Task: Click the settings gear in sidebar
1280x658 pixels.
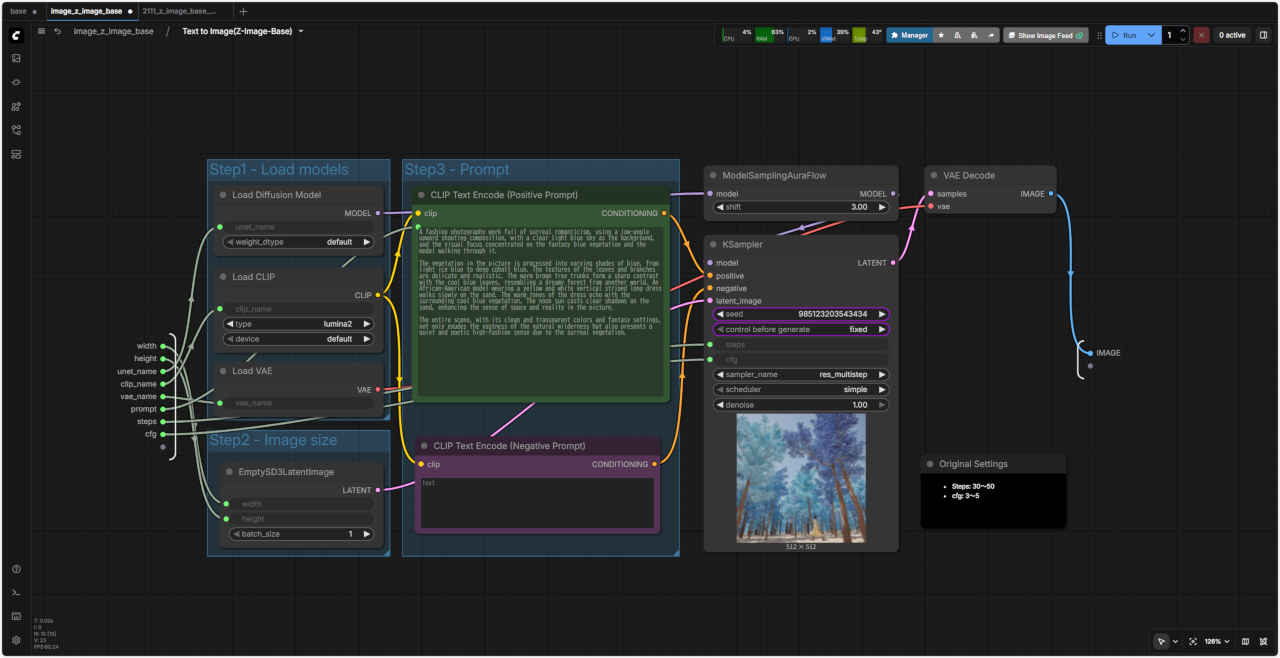Action: tap(16, 640)
